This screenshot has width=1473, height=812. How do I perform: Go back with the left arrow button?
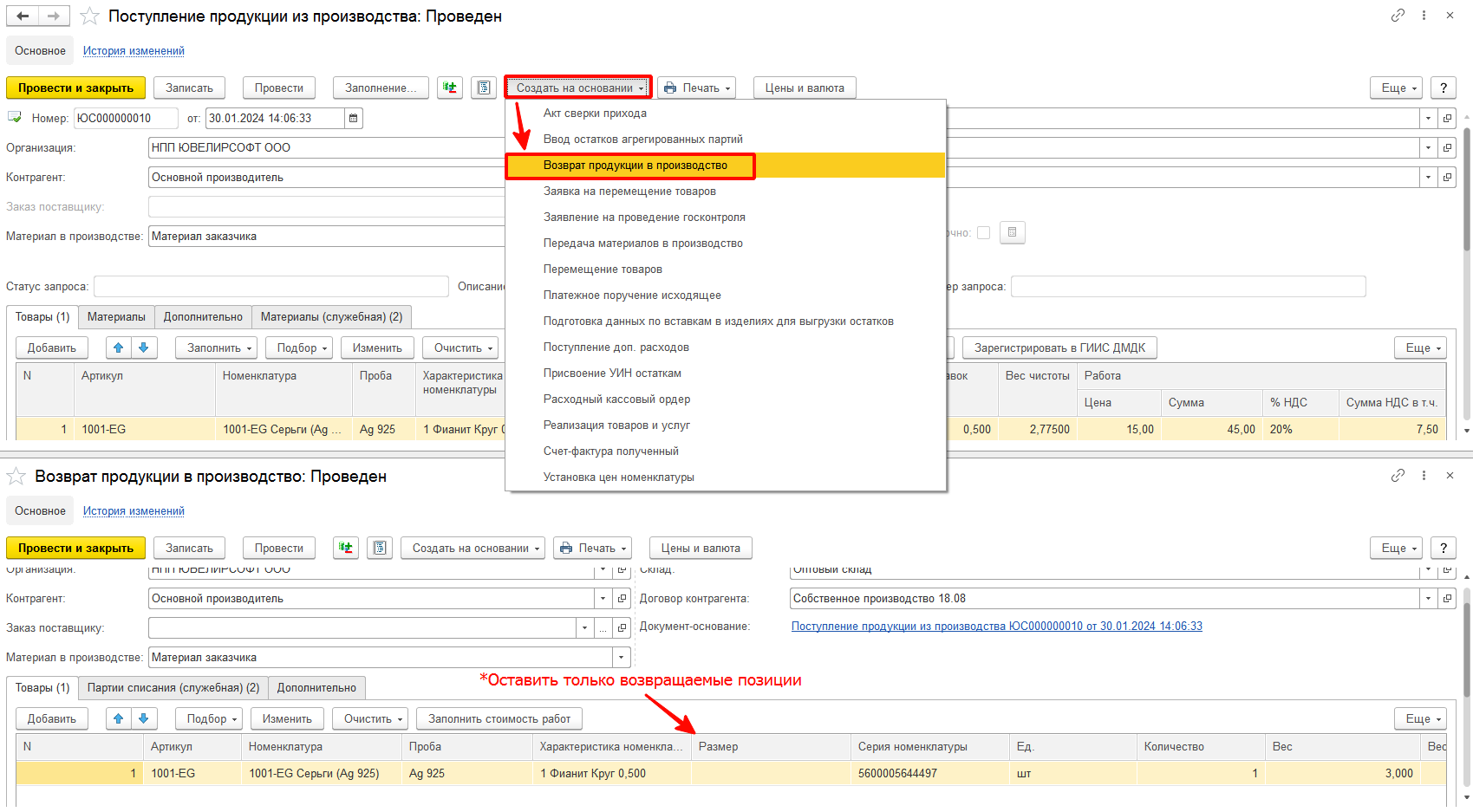click(23, 16)
